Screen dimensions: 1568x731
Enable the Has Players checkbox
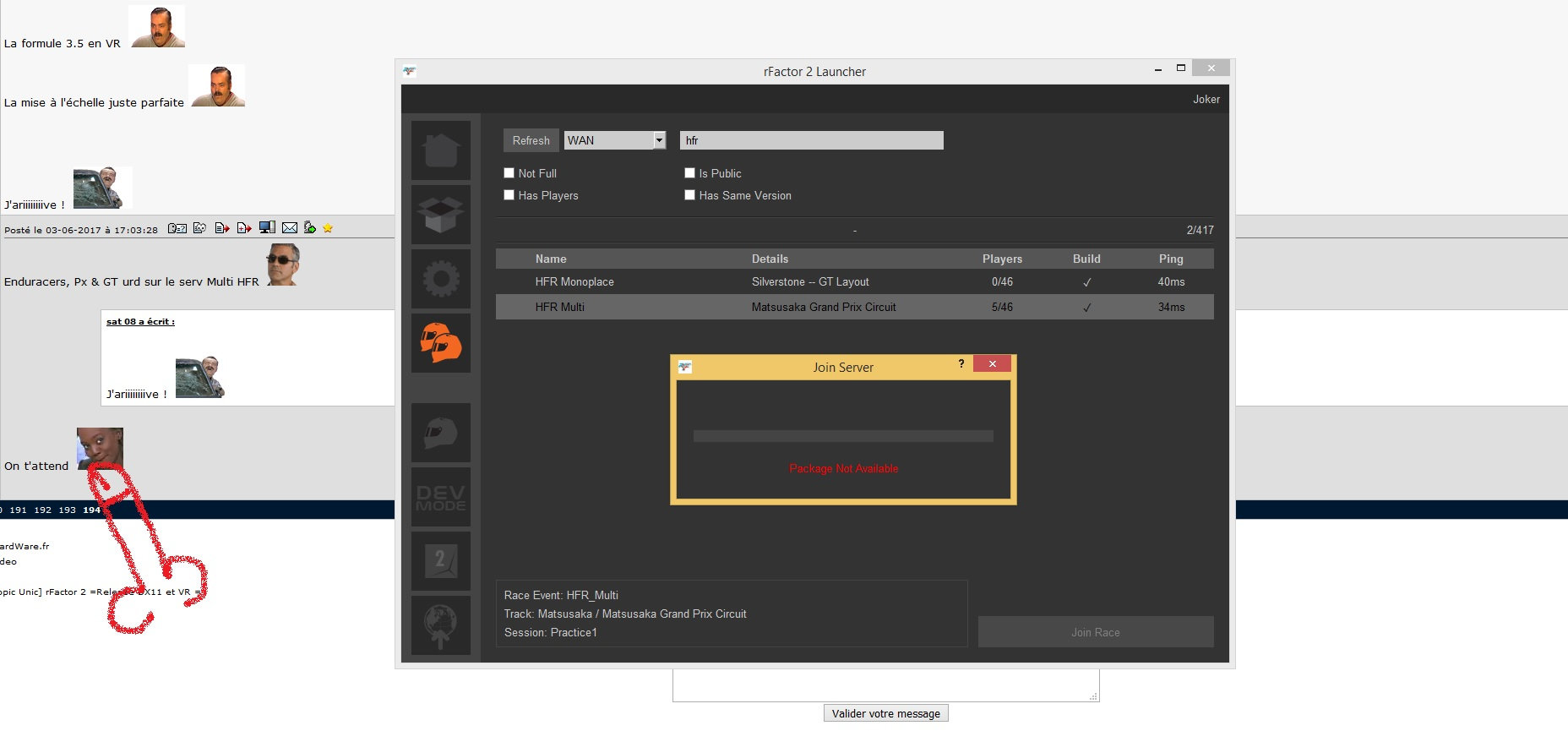tap(509, 194)
